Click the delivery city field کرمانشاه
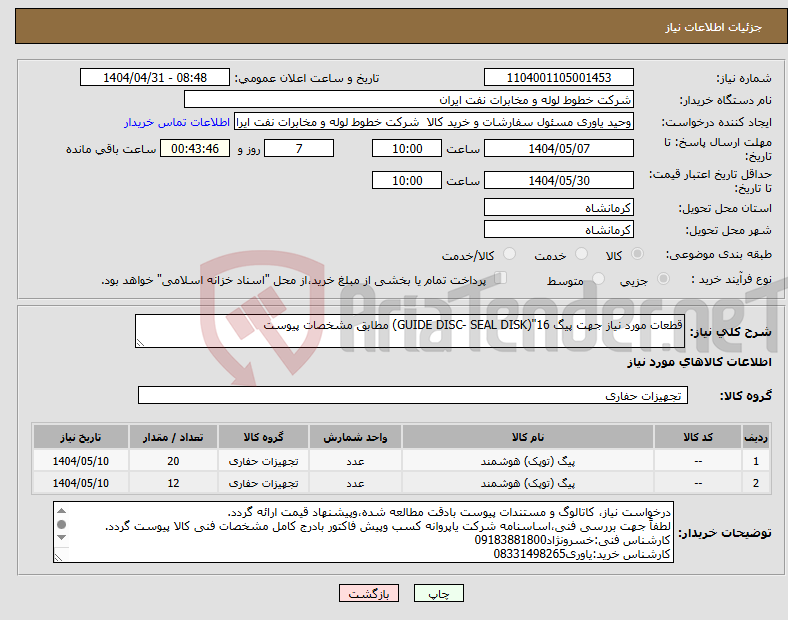This screenshot has width=788, height=620. pos(558,230)
